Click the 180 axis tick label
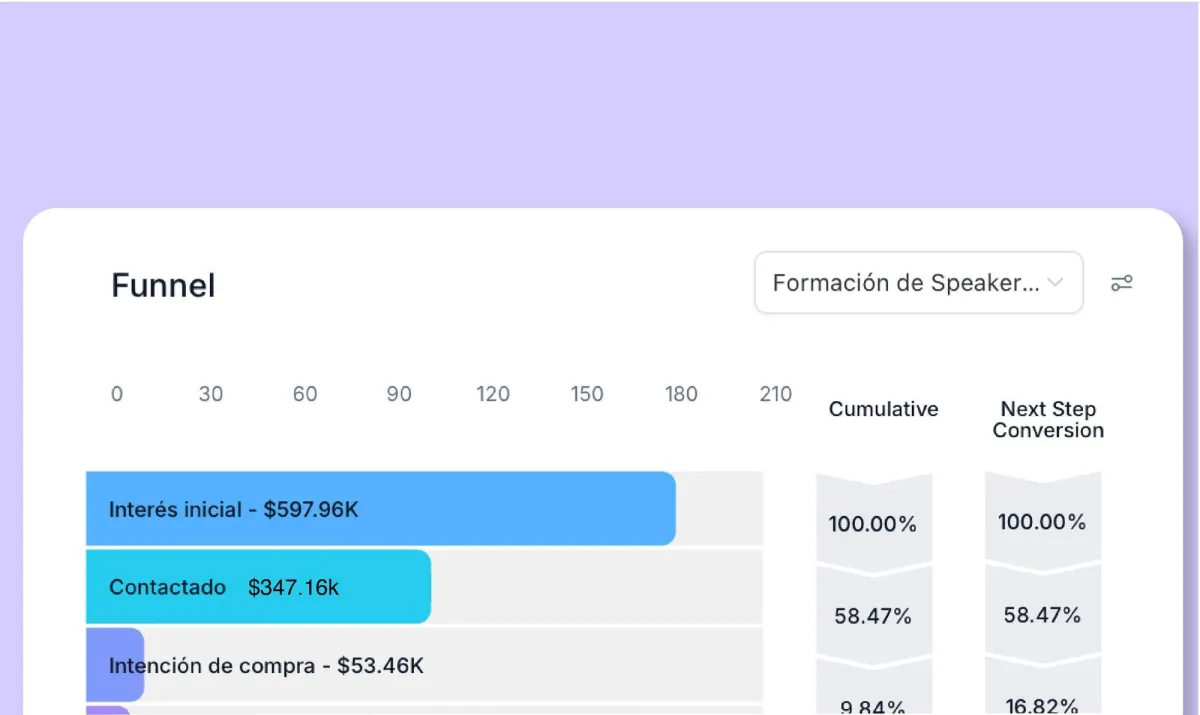 click(x=681, y=394)
